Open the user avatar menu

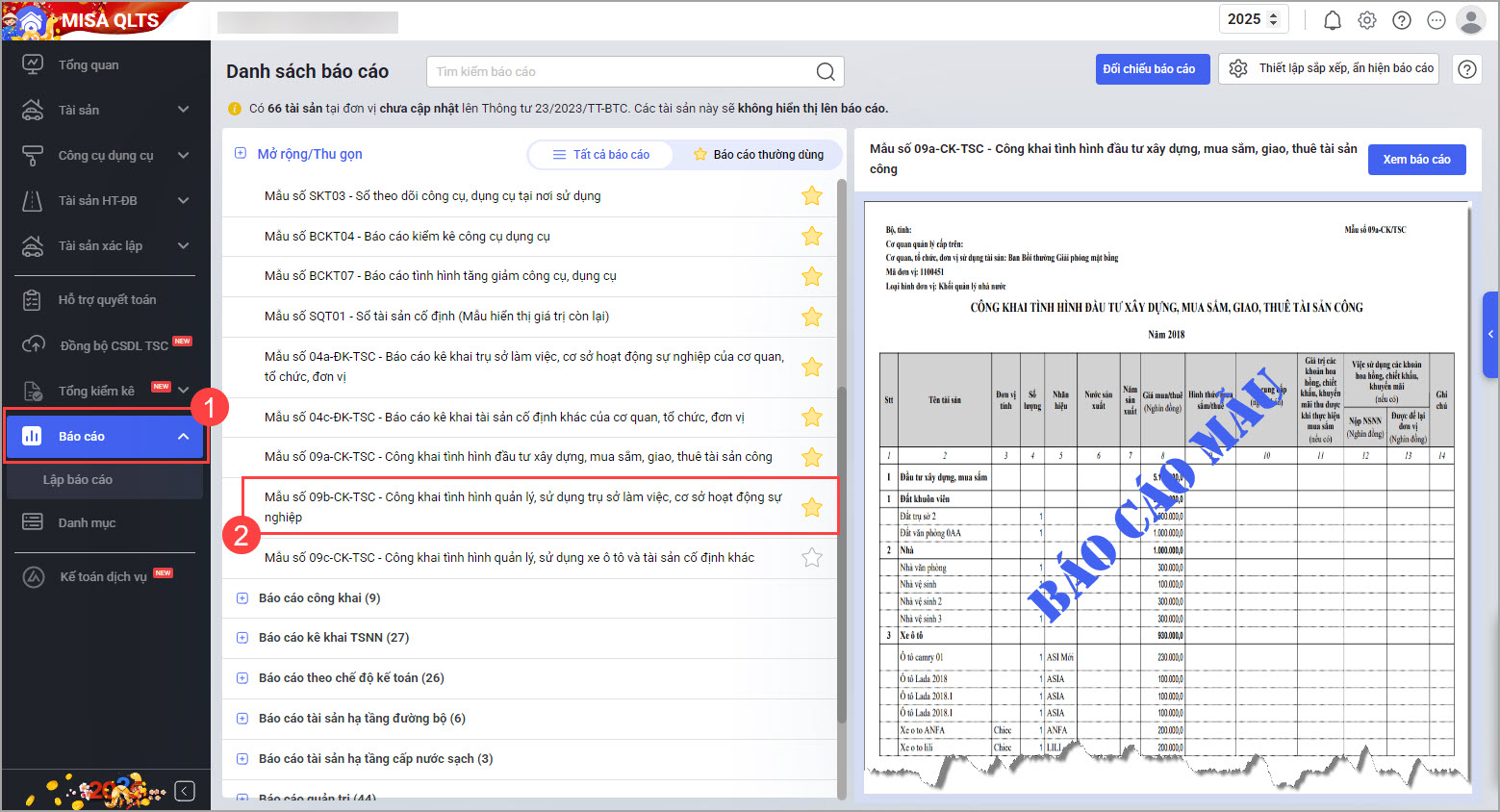tap(1470, 19)
